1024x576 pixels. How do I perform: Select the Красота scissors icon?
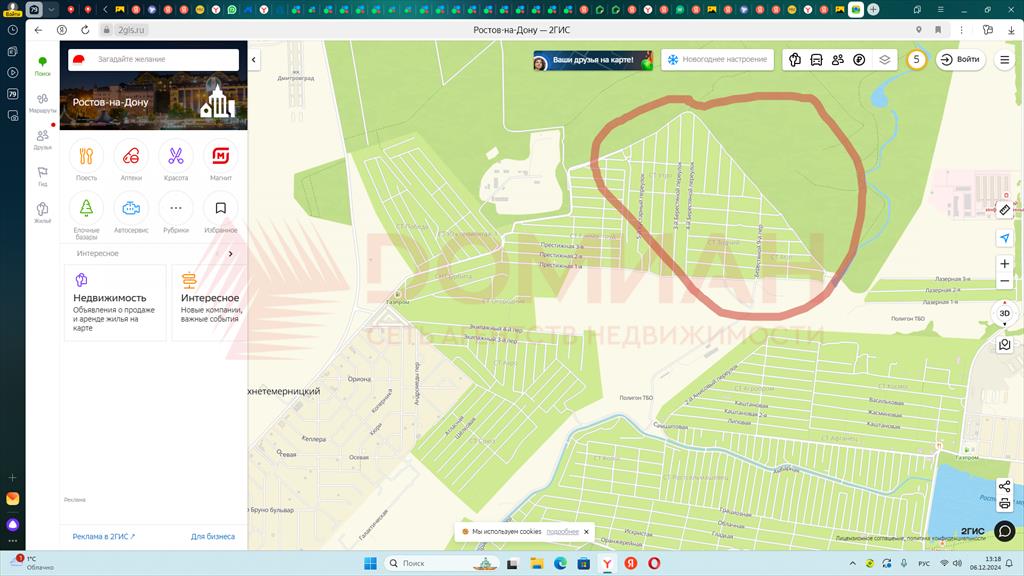(176, 156)
